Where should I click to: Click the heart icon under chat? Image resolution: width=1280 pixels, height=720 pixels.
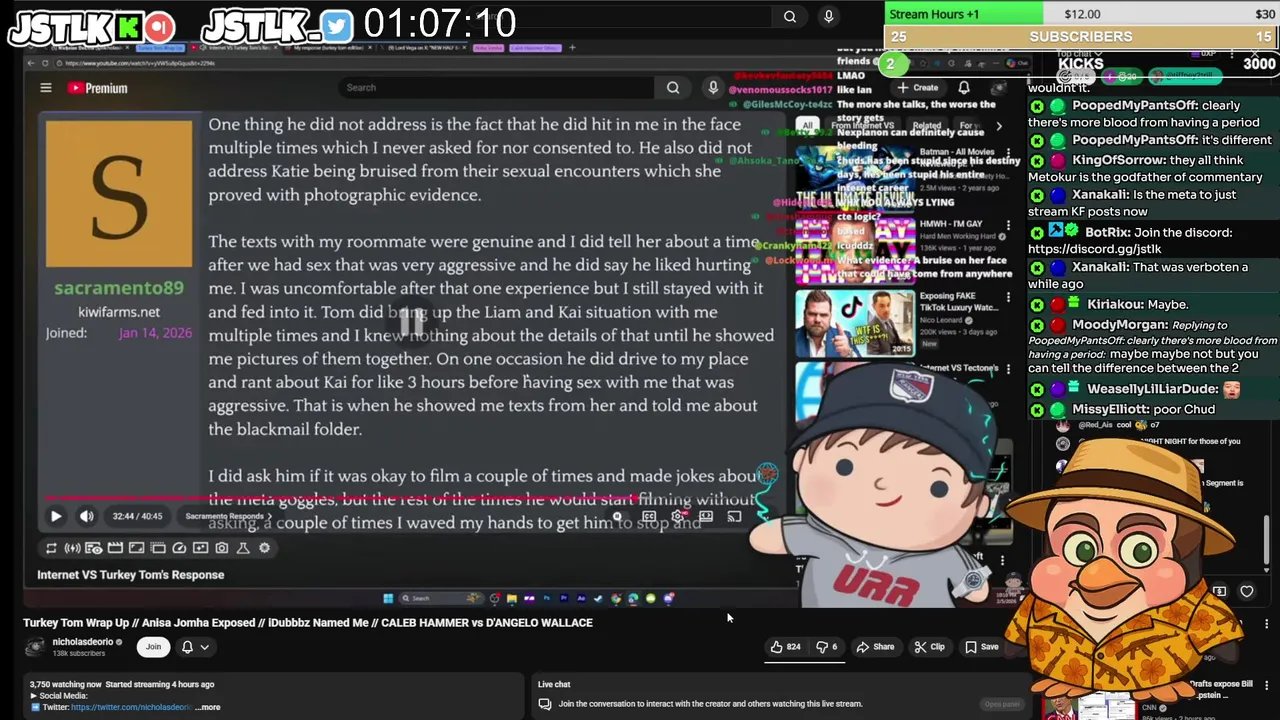tap(1247, 592)
